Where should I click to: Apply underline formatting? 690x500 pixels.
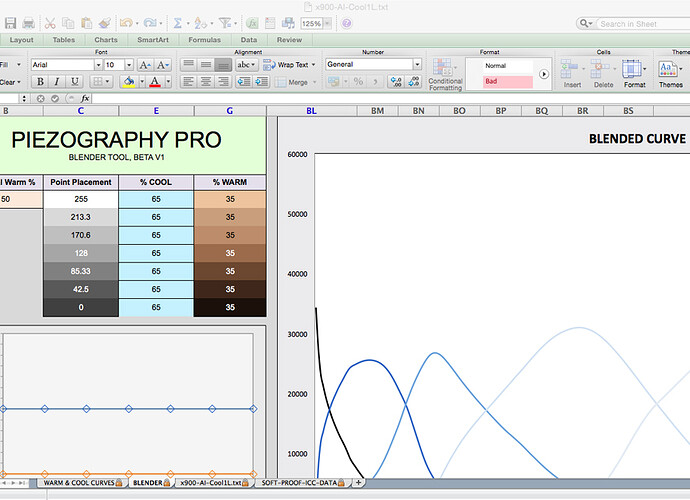74,81
